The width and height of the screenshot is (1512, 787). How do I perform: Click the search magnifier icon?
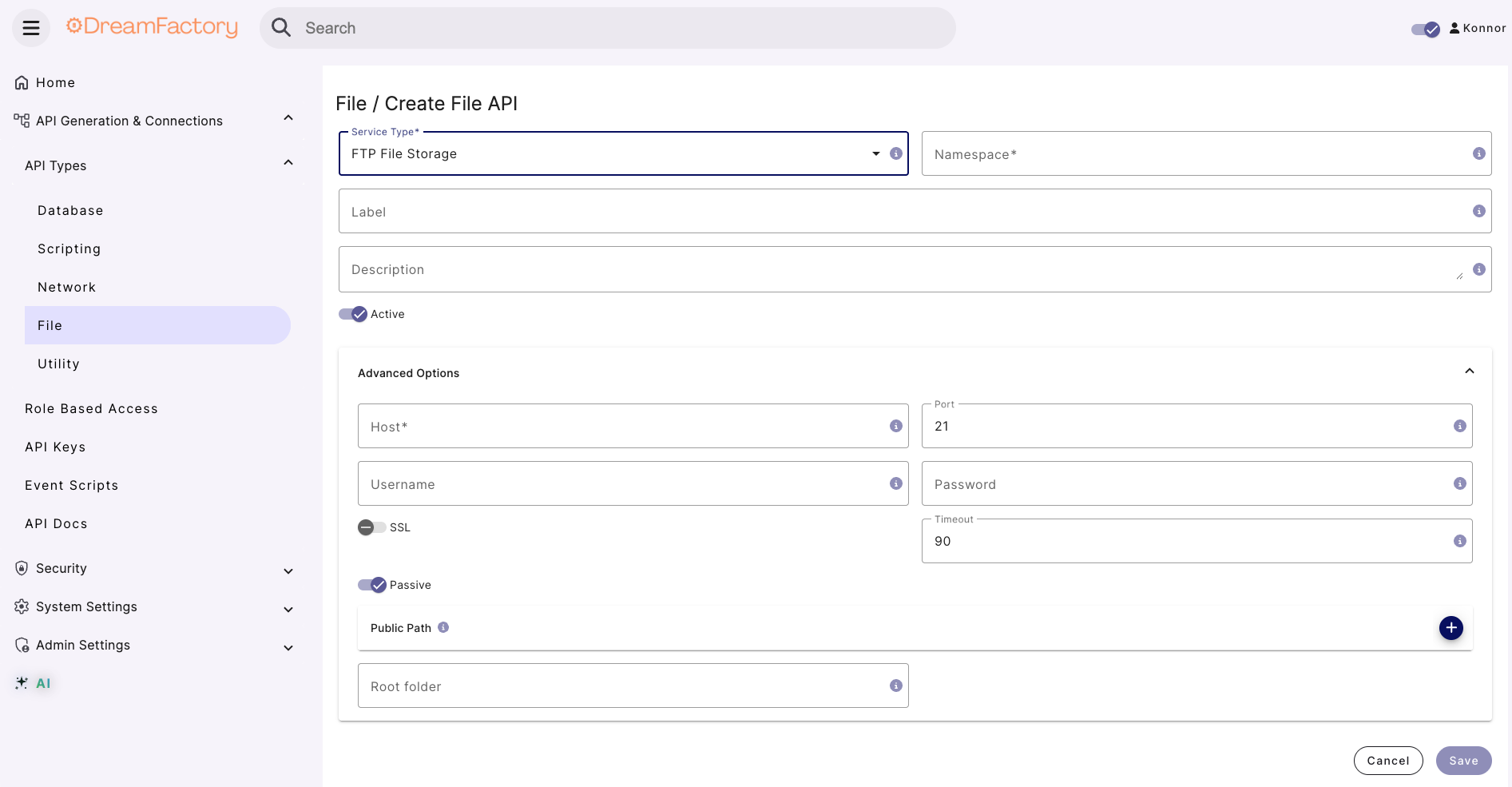click(x=281, y=28)
